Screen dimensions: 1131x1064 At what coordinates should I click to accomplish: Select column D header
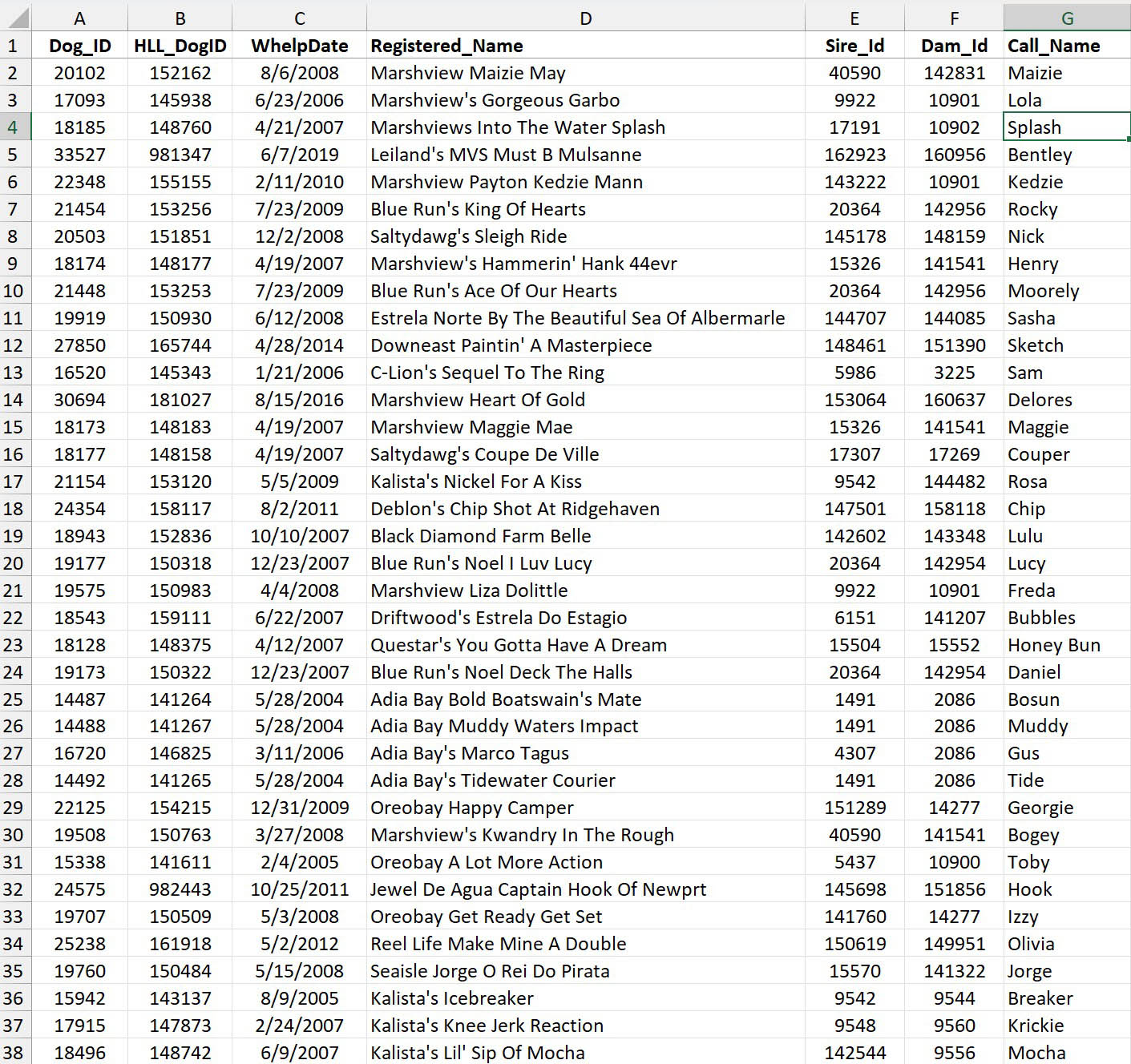pyautogui.click(x=585, y=18)
